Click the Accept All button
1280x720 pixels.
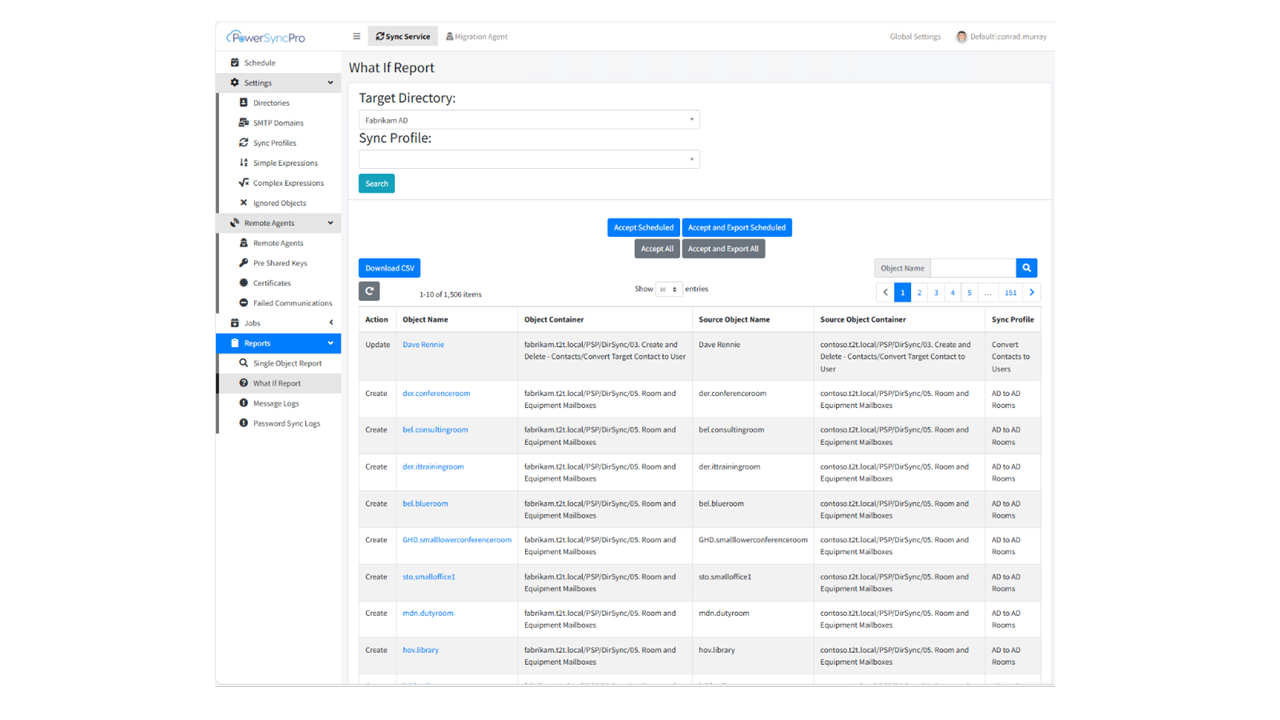pos(657,249)
